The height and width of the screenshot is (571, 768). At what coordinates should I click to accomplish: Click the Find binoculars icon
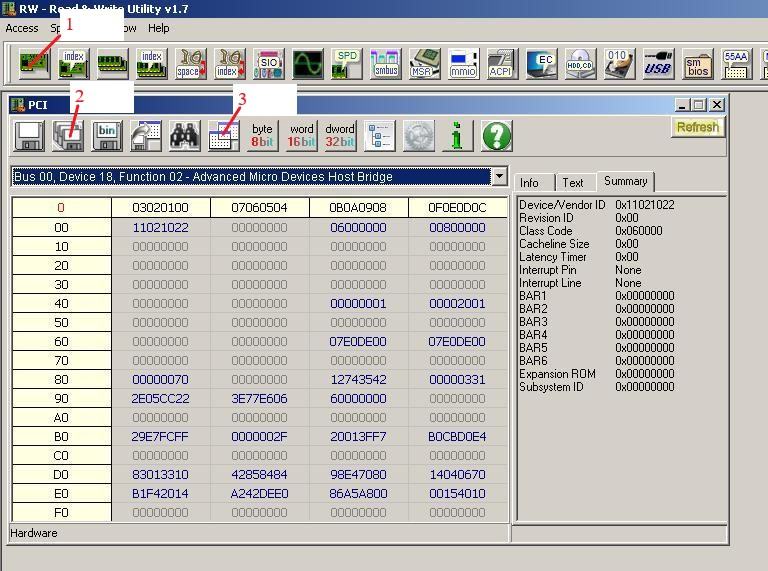point(185,136)
